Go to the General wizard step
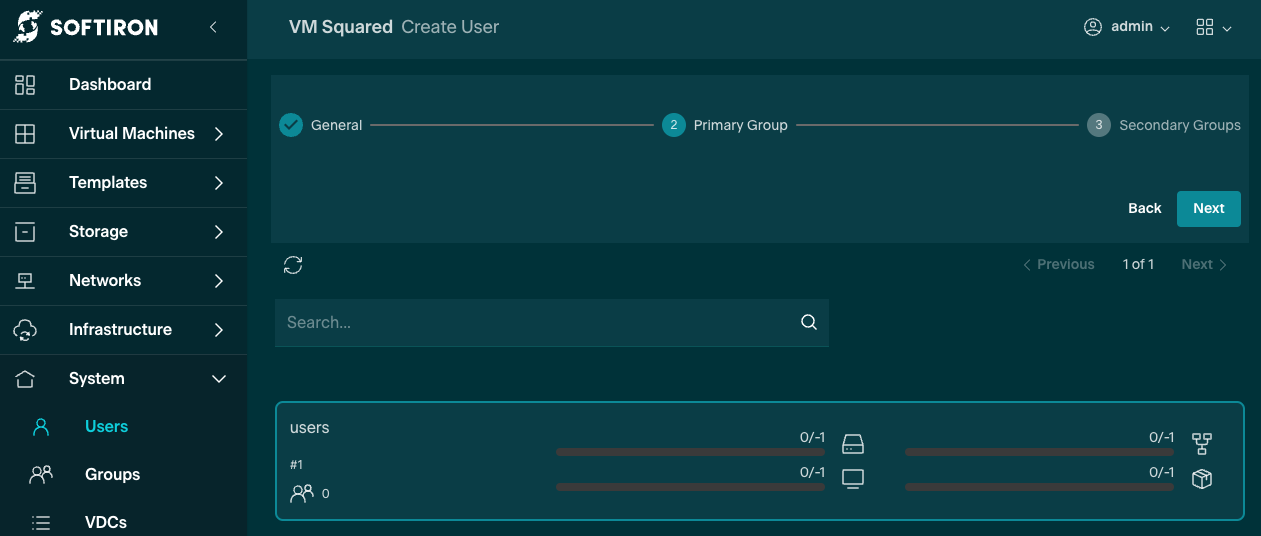The height and width of the screenshot is (536, 1261). [x=321, y=125]
